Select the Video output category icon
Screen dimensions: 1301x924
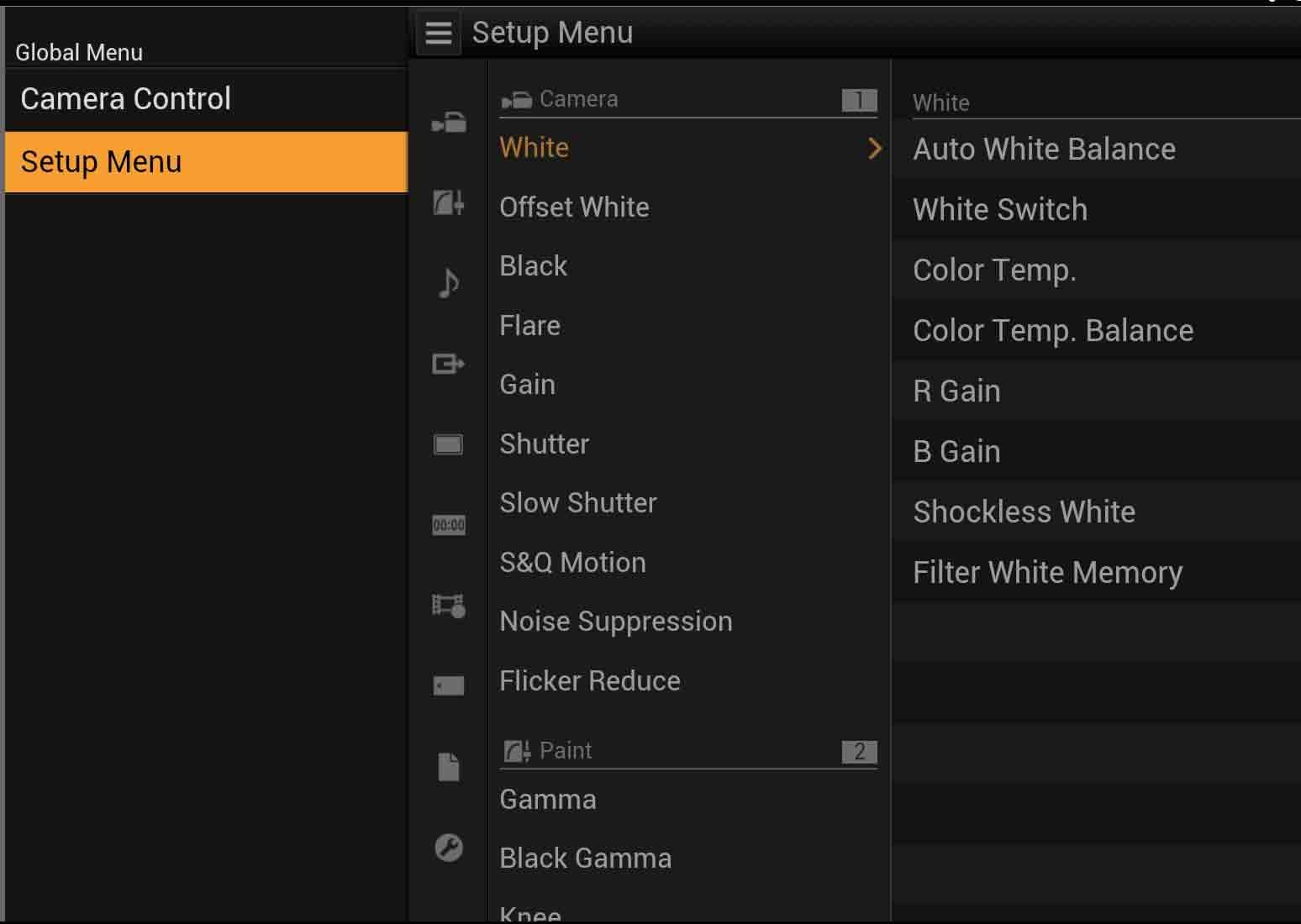449,364
